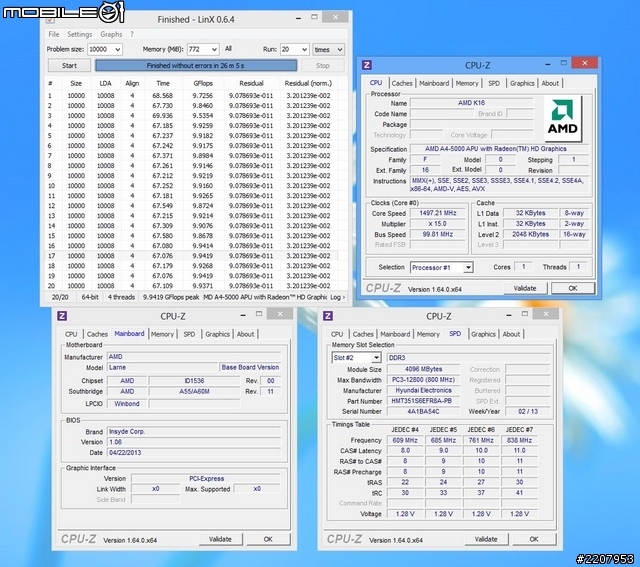
Task: Switch to SPD tab in the CPU window of CPU-Z
Action: coord(494,83)
